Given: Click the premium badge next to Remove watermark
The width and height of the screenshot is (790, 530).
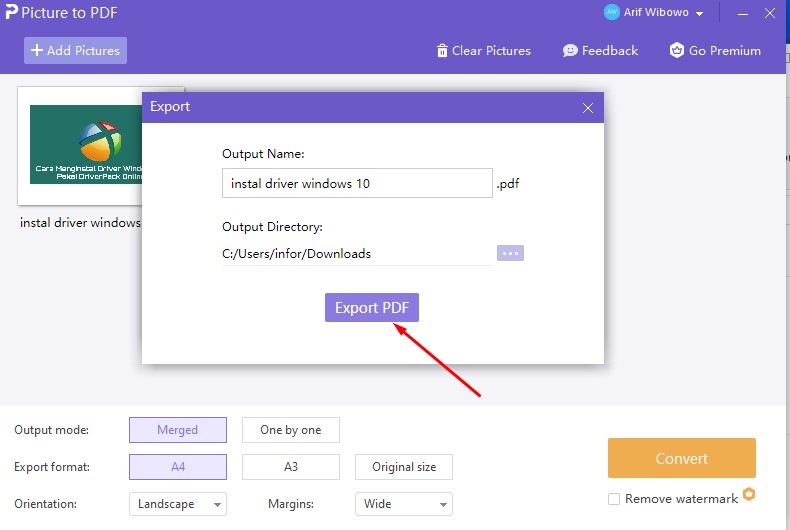Looking at the screenshot, I should (x=749, y=495).
